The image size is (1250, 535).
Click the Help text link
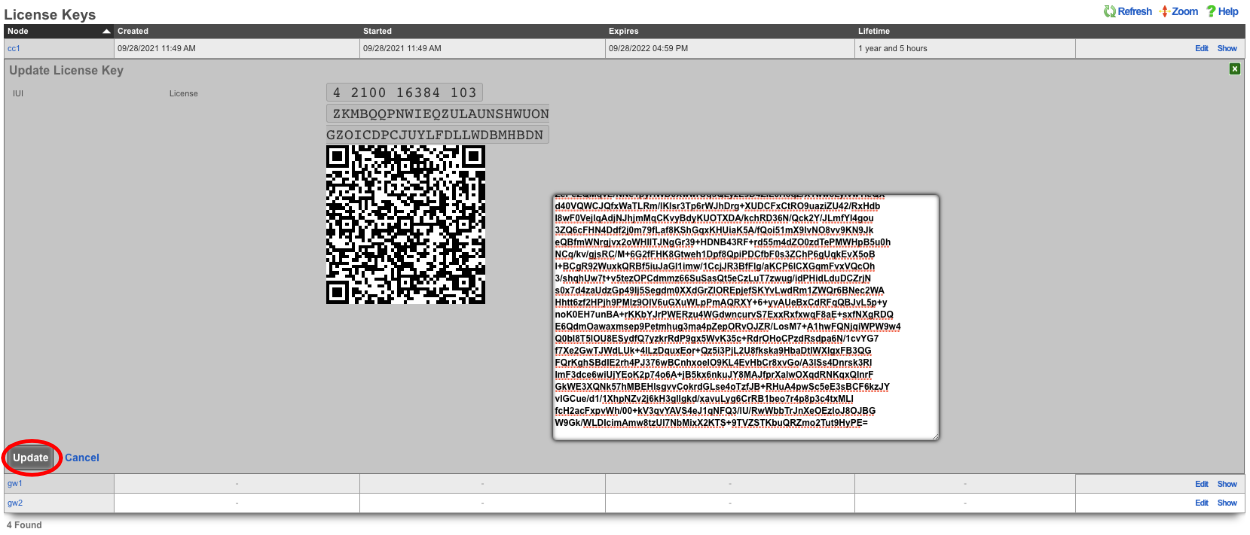(1228, 12)
